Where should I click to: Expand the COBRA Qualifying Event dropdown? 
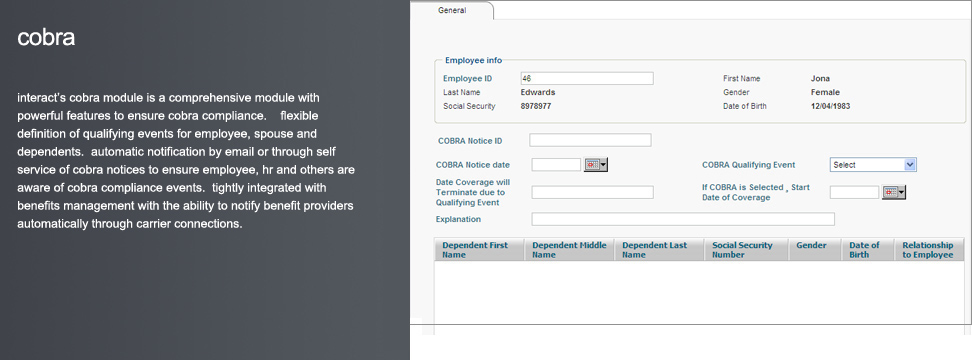873,165
